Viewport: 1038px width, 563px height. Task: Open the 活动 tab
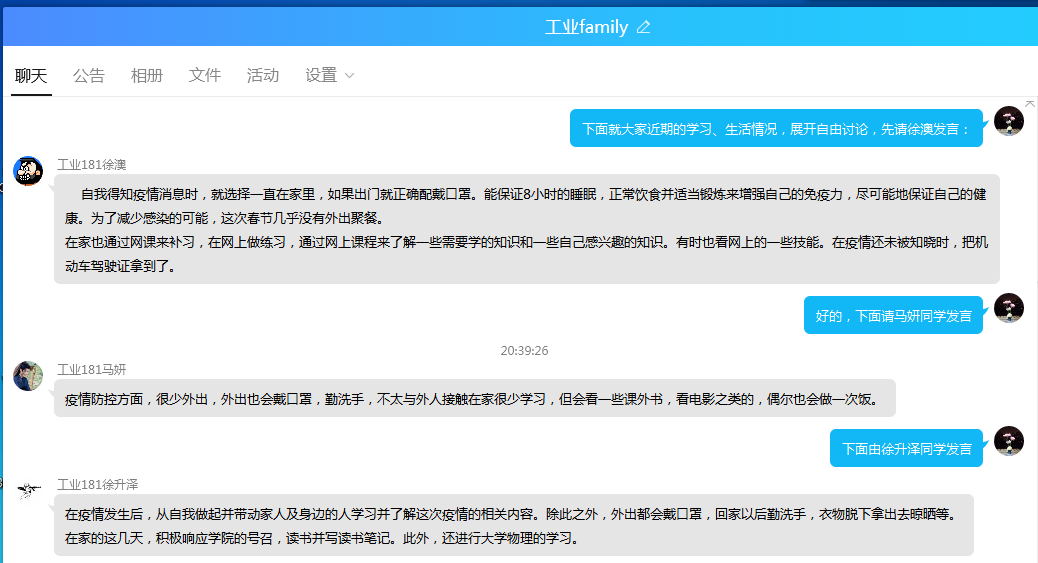point(263,76)
